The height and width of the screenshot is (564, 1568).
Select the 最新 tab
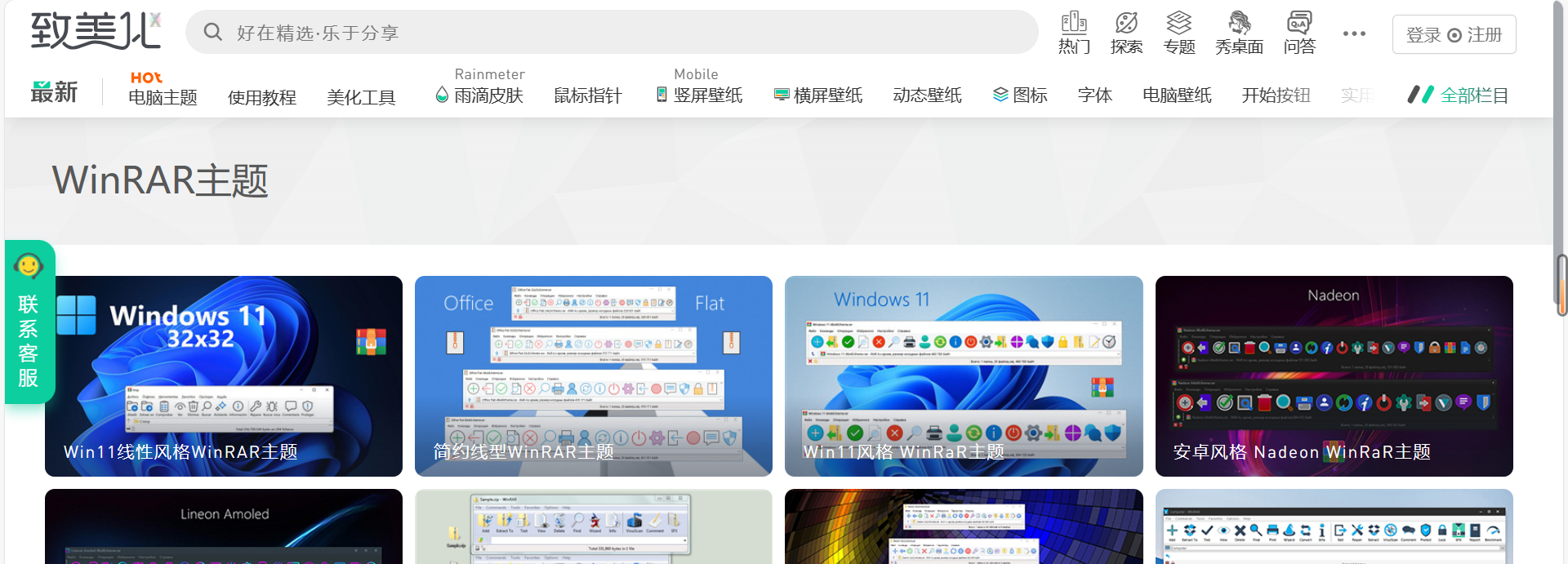coord(54,93)
